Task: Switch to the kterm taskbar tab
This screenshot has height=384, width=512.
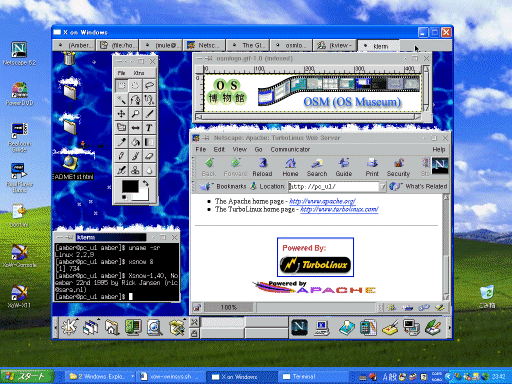Action: (378, 46)
